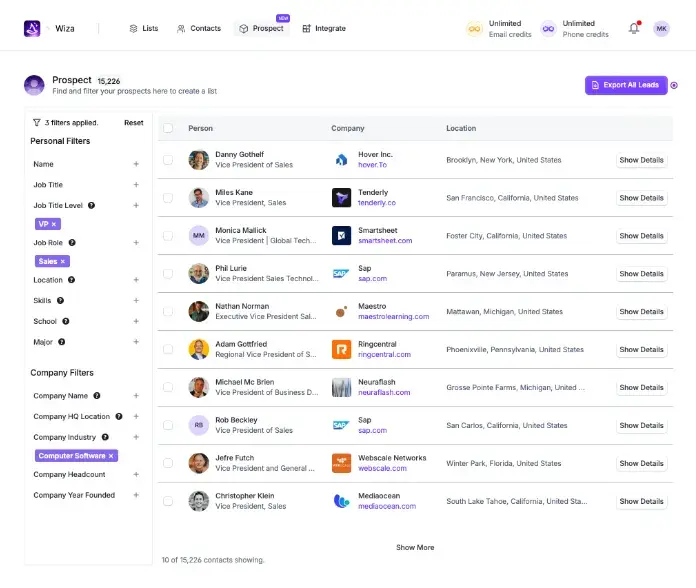Image resolution: width=696 pixels, height=588 pixels.
Task: Click the Maestro company logo
Action: pyautogui.click(x=341, y=312)
